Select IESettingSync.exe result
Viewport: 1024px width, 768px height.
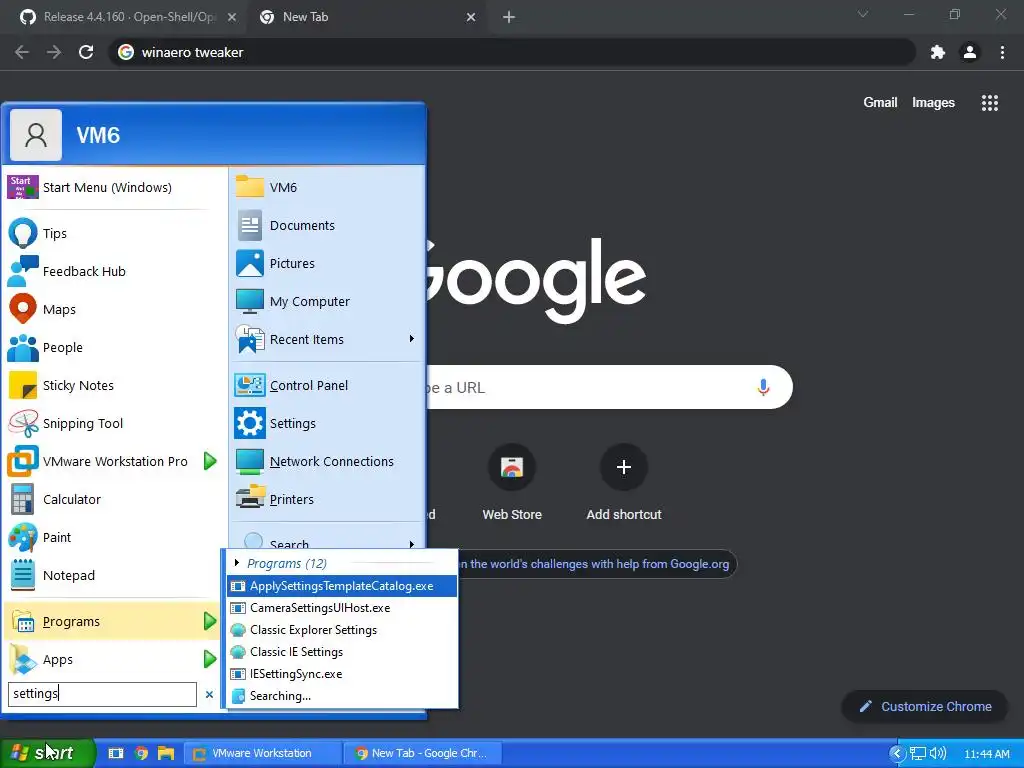(x=342, y=673)
